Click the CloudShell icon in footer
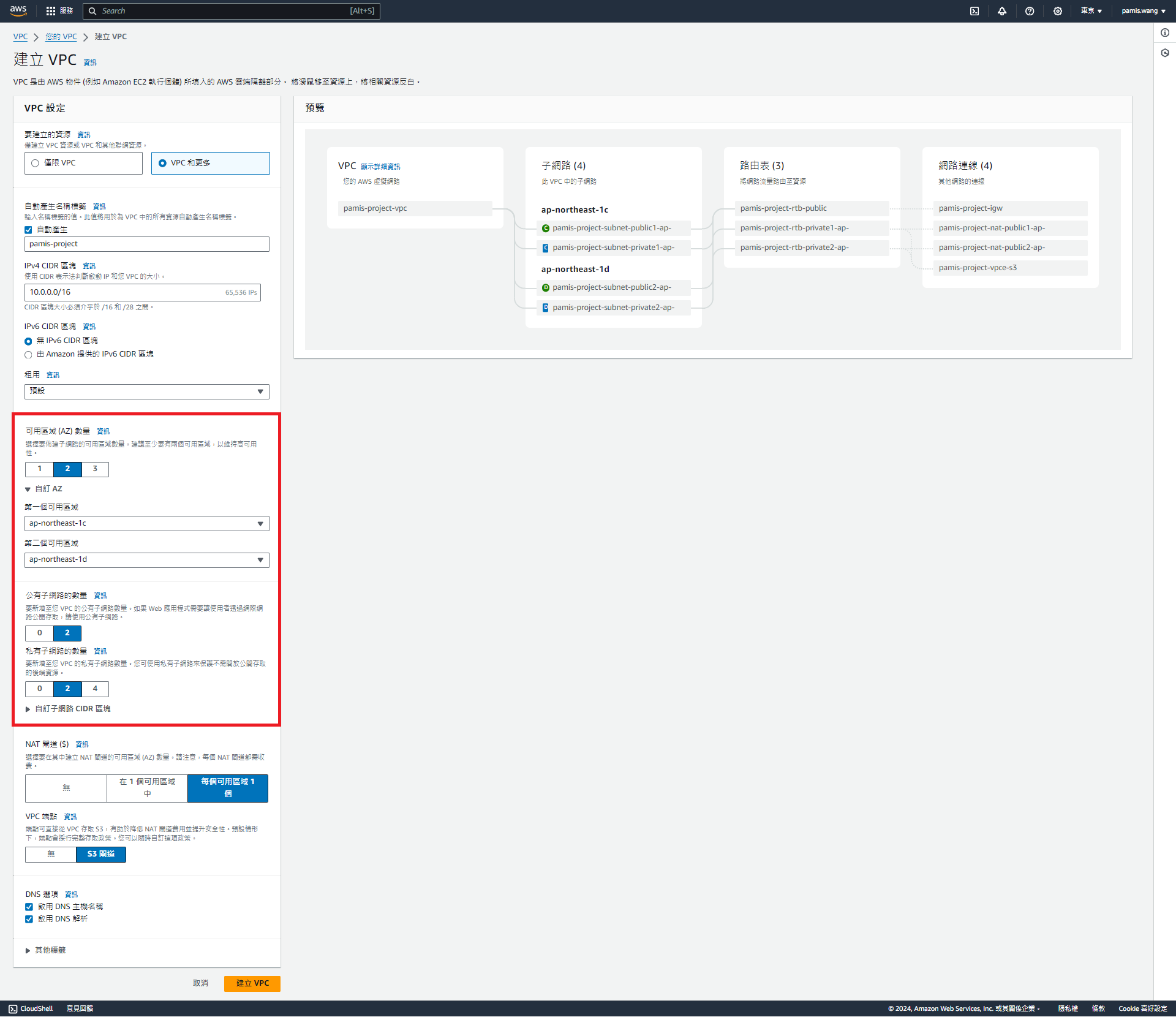This screenshot has height=1017, width=1176. 13,1008
